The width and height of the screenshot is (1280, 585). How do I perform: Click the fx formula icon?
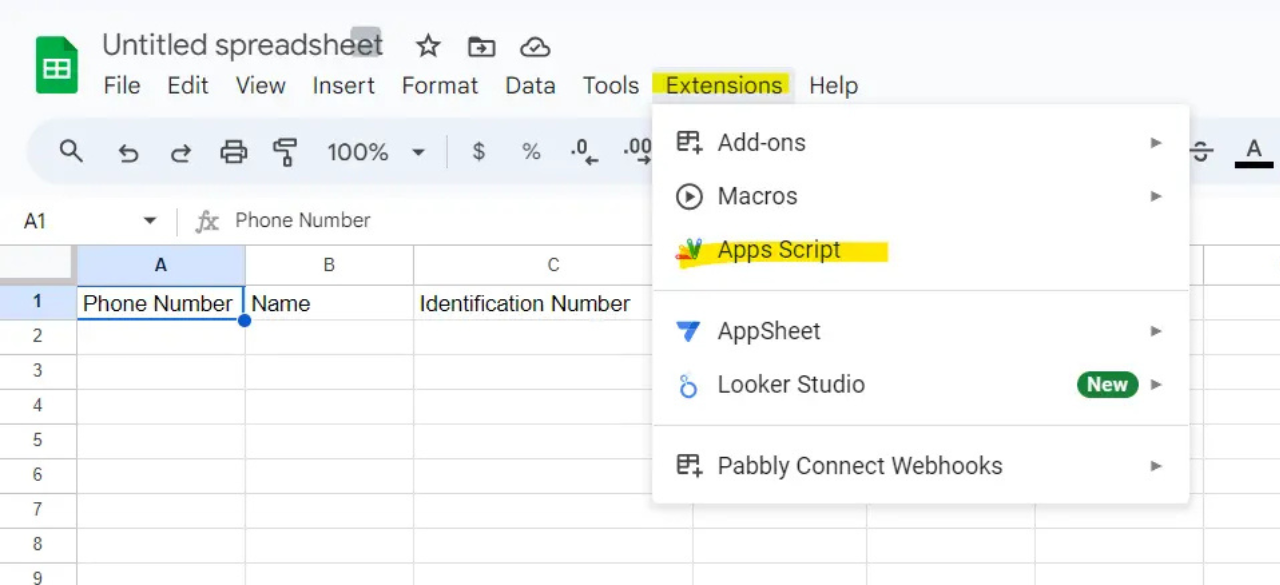coord(206,221)
